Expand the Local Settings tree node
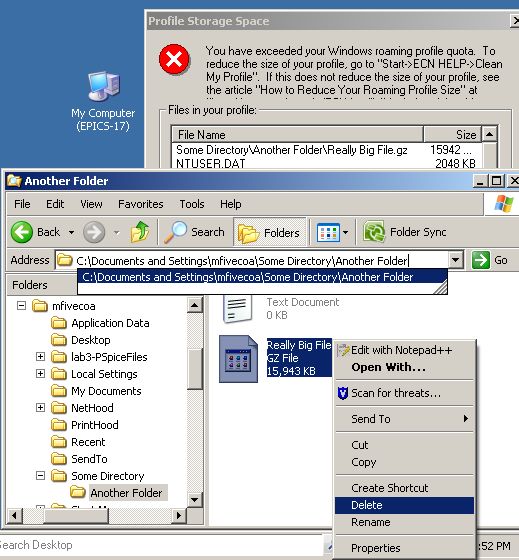The image size is (519, 560). (40, 374)
